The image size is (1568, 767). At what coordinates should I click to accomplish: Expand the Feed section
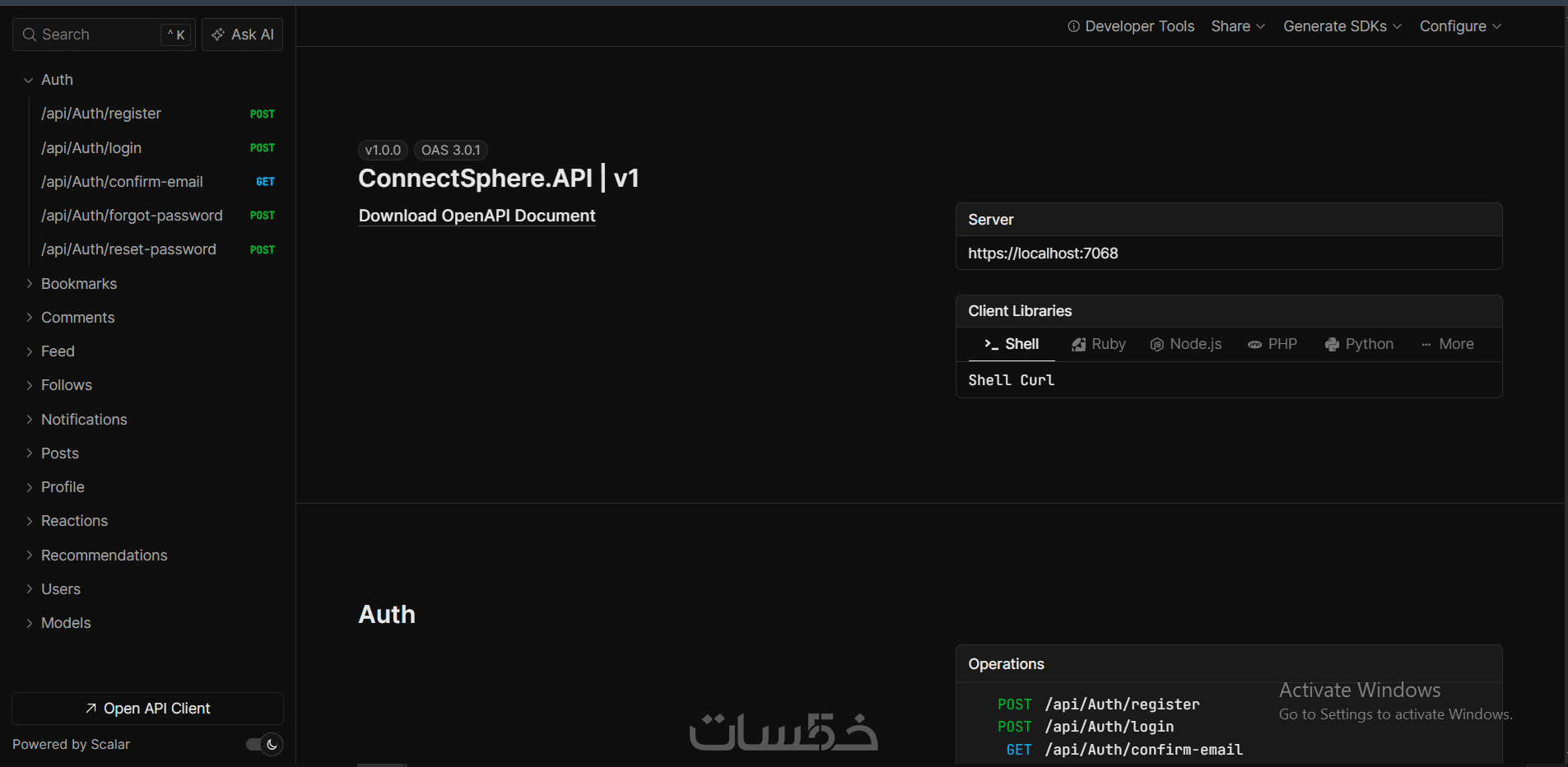[29, 351]
